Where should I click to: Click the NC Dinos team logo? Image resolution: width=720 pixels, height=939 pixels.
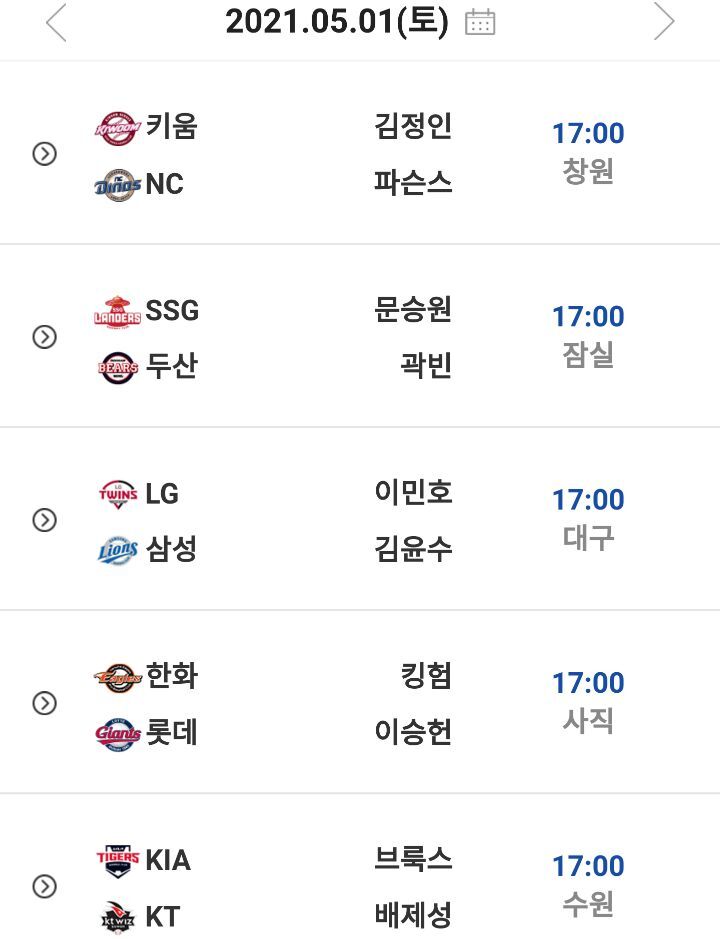118,185
